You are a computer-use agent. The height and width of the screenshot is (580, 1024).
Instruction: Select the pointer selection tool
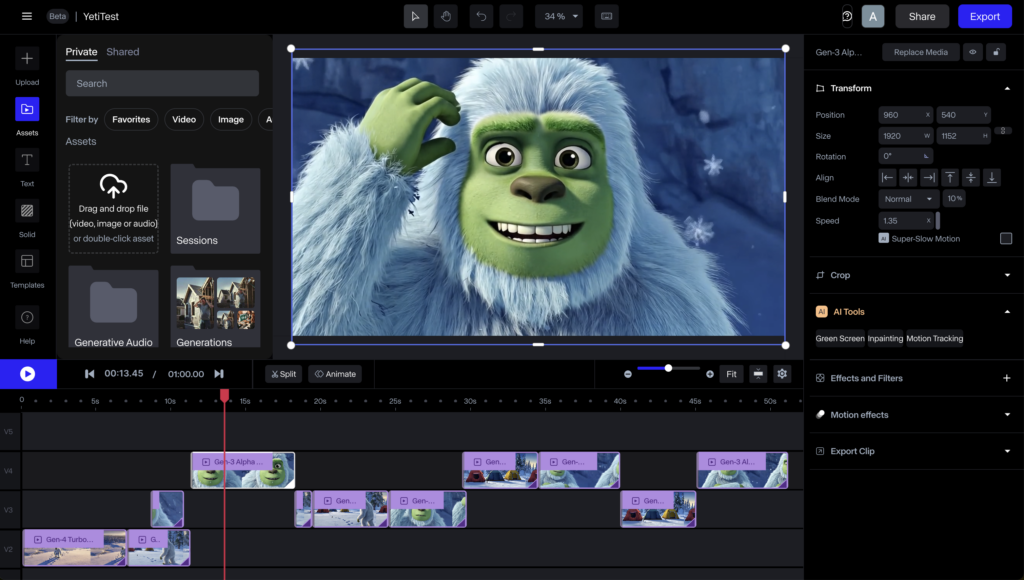click(x=415, y=16)
